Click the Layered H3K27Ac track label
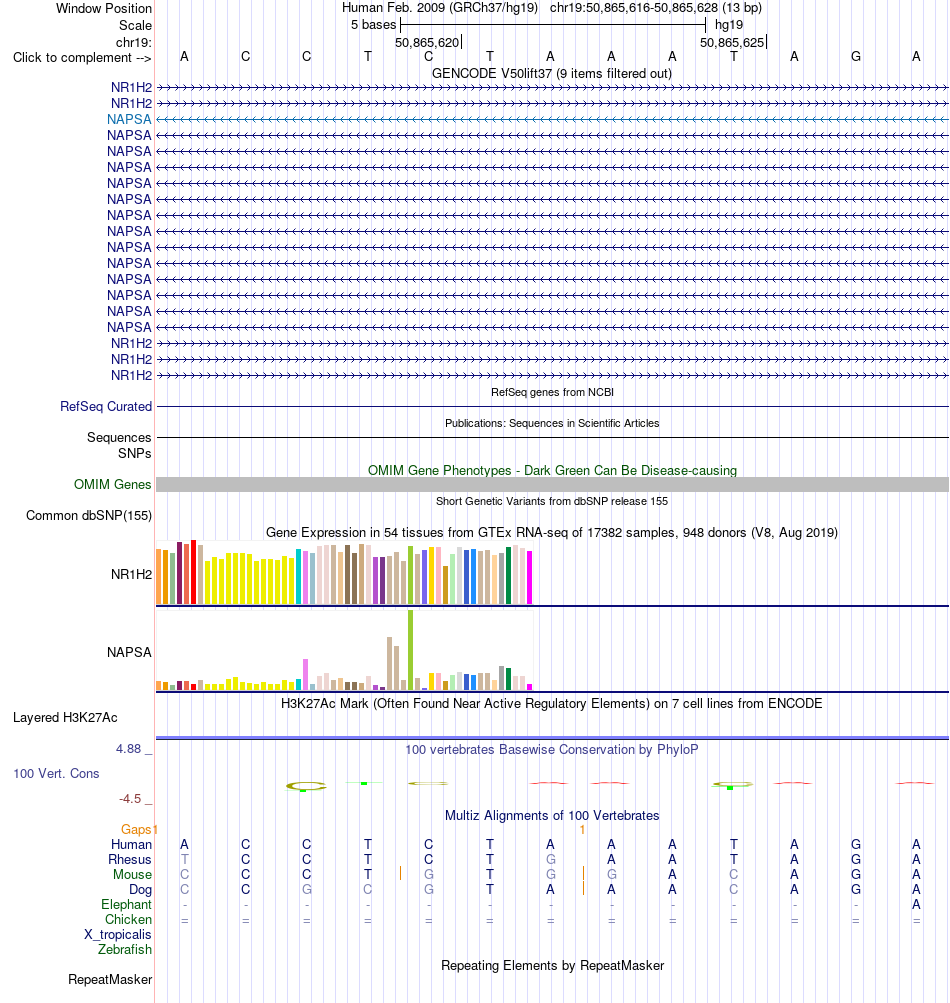The height and width of the screenshot is (1003, 950). [65, 718]
